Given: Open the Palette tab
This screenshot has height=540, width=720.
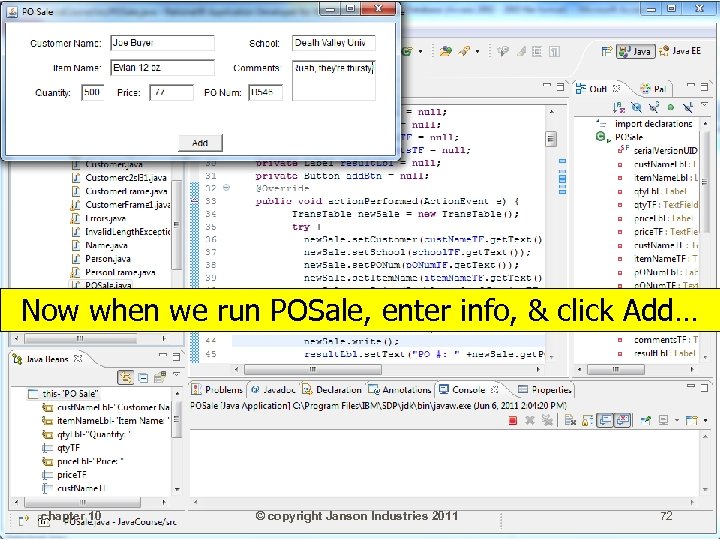Looking at the screenshot, I should [x=653, y=89].
